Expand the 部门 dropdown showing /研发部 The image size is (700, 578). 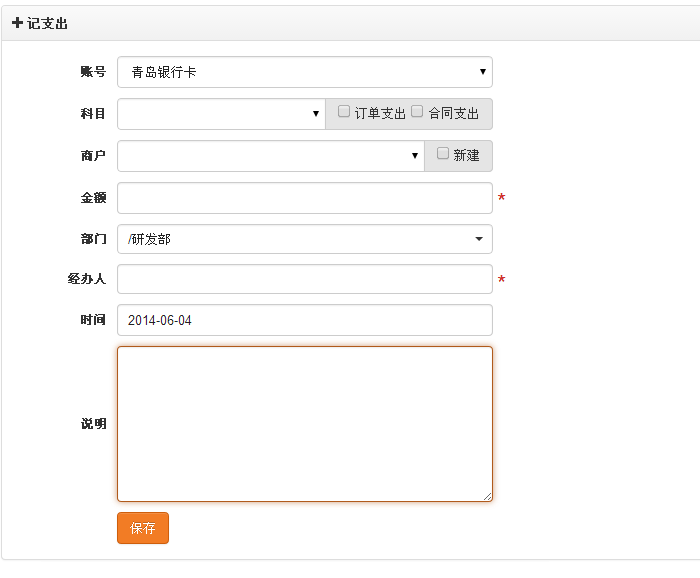tap(305, 239)
